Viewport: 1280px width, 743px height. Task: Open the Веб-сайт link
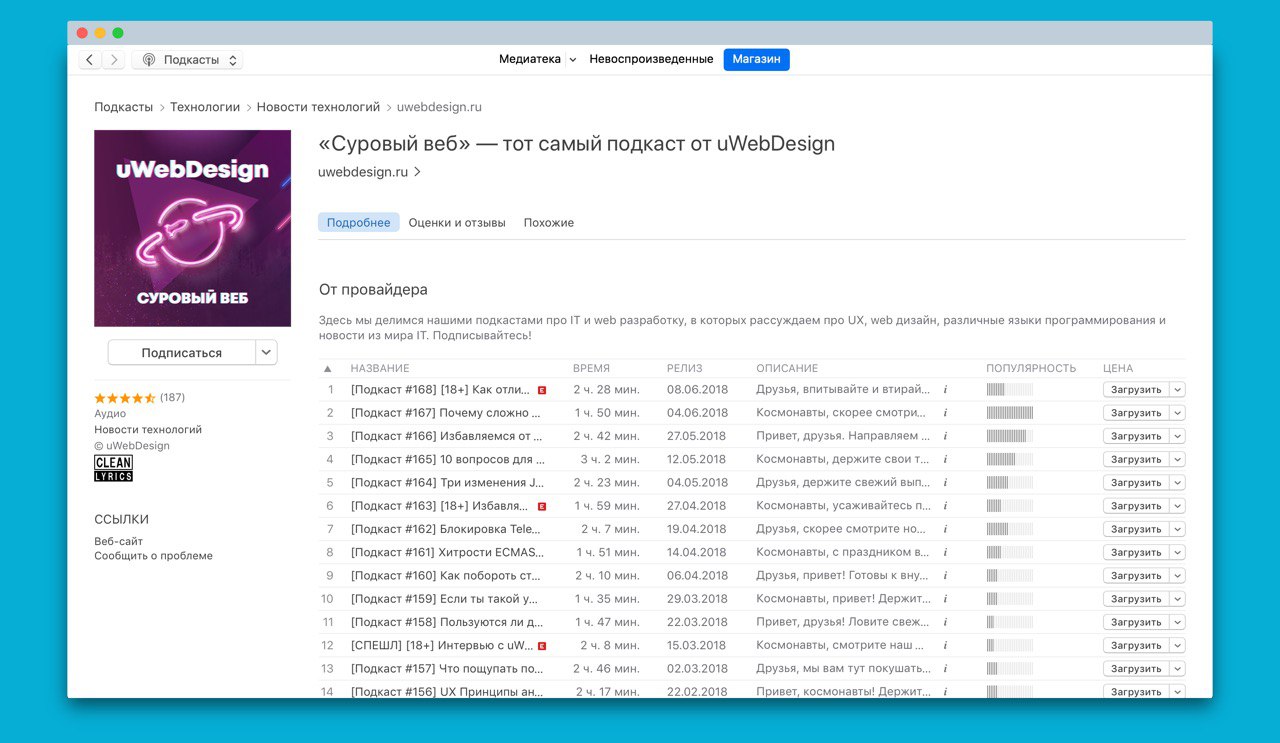click(119, 541)
